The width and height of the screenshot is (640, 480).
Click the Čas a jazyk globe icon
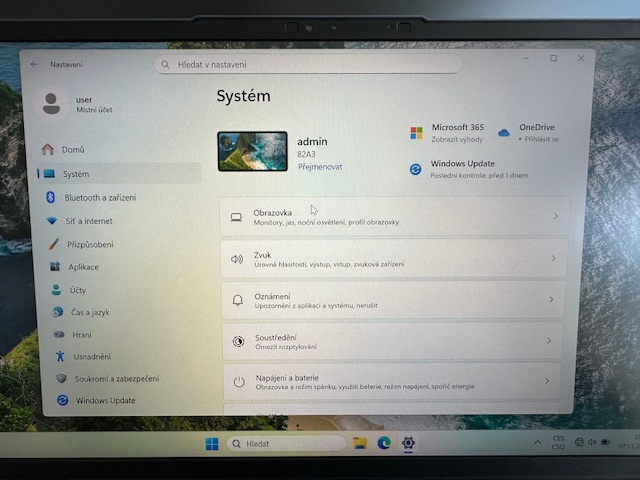pos(58,312)
